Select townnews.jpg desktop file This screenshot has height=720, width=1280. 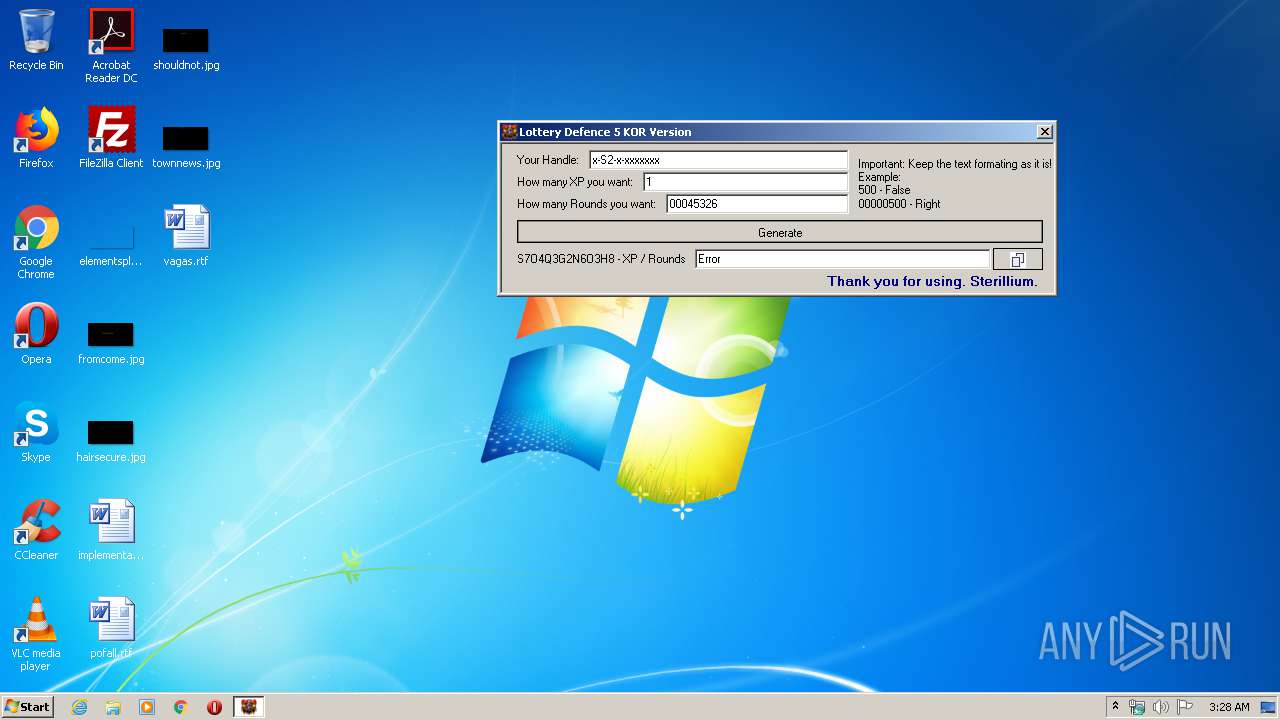[186, 145]
